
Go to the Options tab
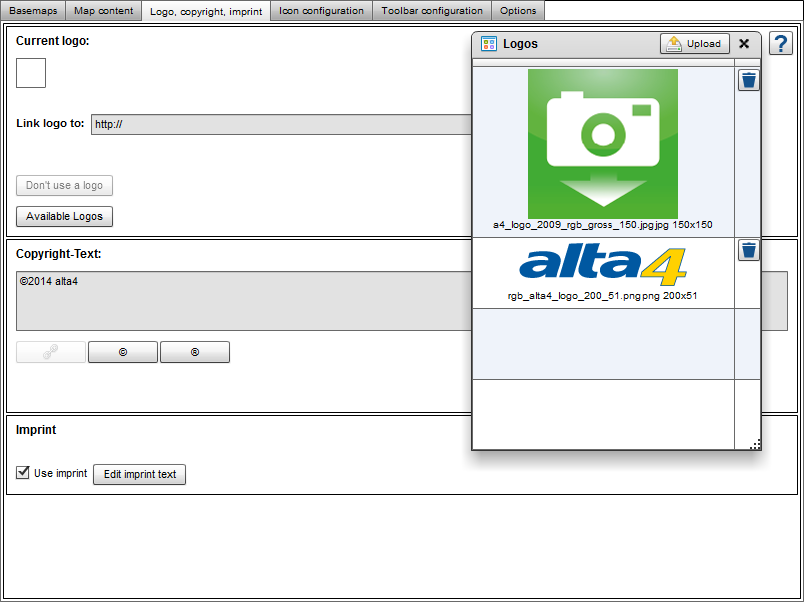point(518,10)
